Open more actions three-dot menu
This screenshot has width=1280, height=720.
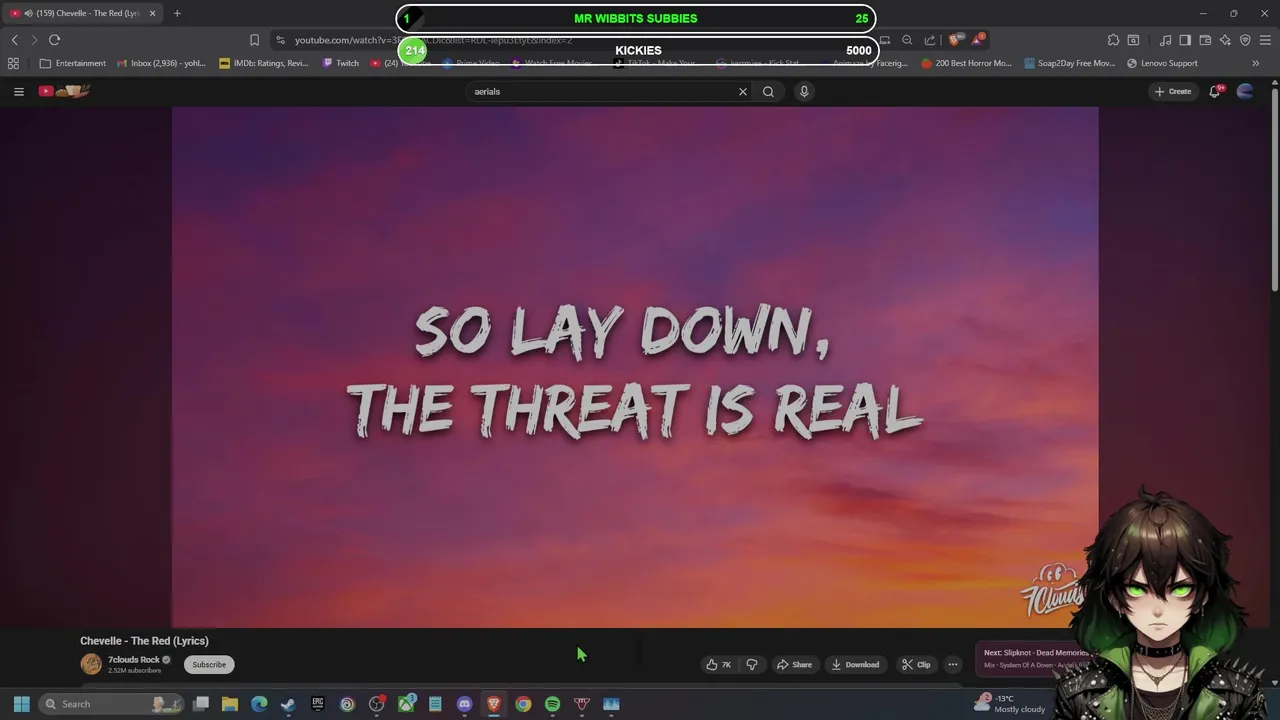tap(953, 664)
